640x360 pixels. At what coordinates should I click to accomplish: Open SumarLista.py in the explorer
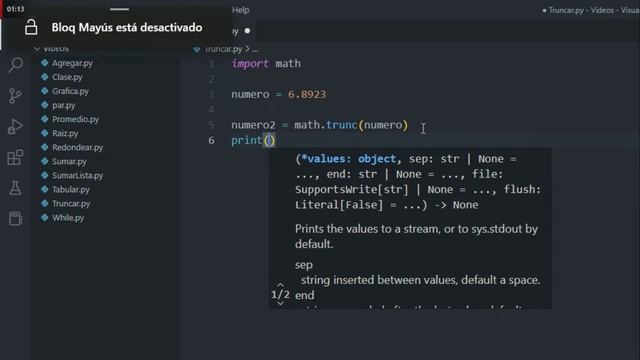coord(78,176)
